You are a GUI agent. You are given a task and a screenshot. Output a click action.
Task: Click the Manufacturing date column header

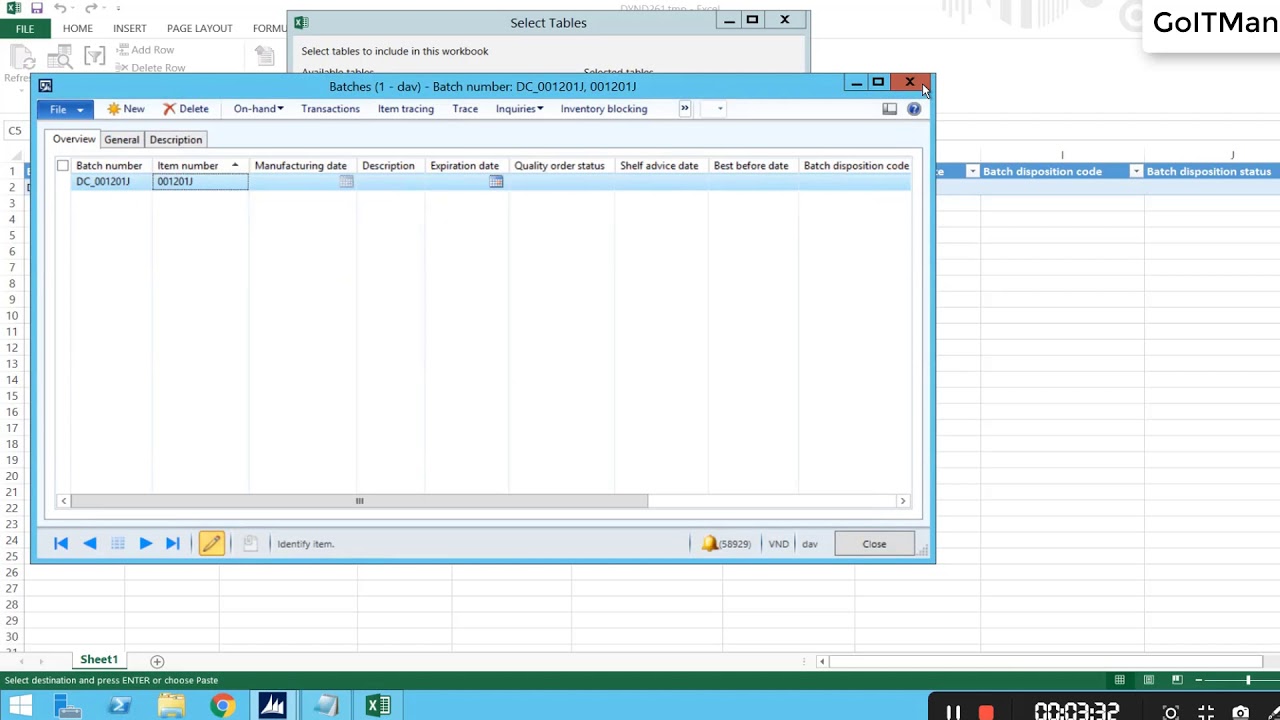301,166
